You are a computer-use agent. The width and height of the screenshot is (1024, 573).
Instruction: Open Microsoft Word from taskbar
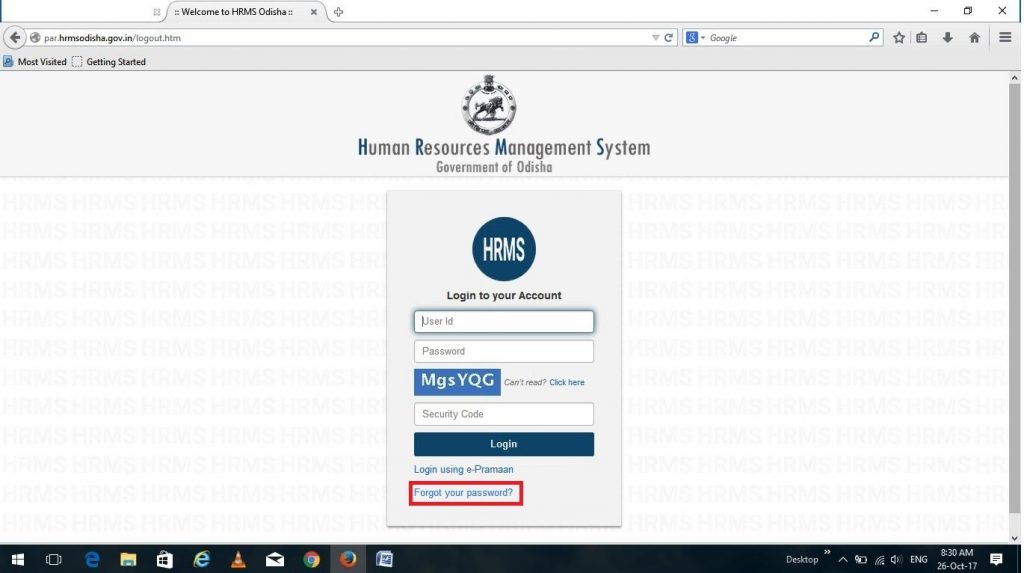point(384,559)
